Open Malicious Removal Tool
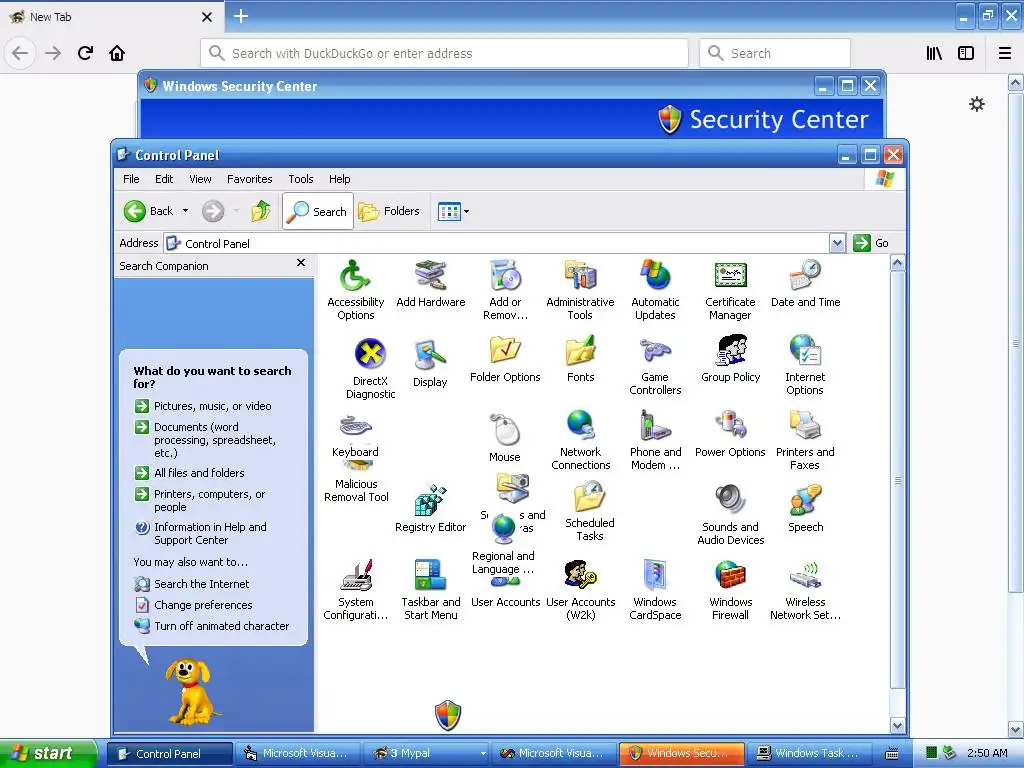This screenshot has height=768, width=1024. click(x=356, y=481)
